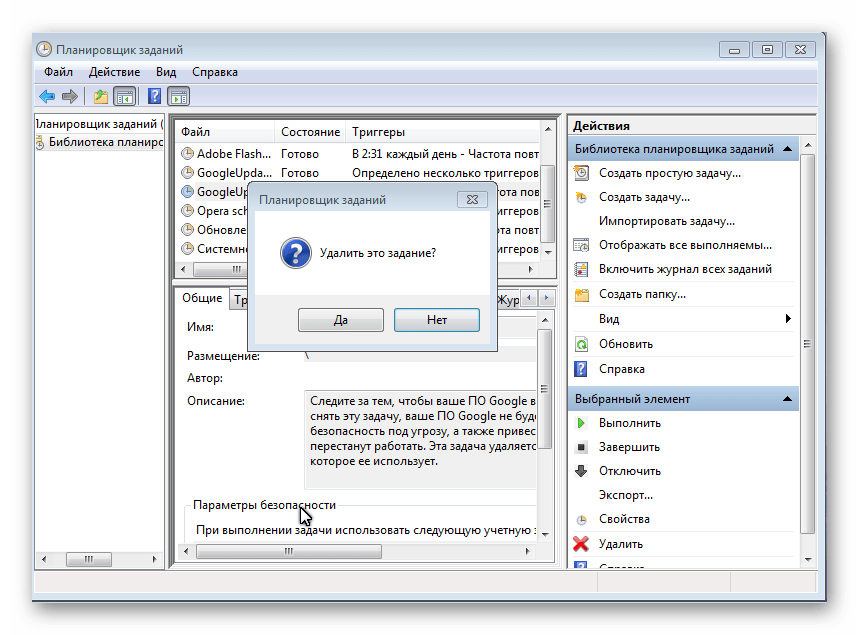Click the blue help question mark toolbar icon
The image size is (859, 635).
(154, 97)
